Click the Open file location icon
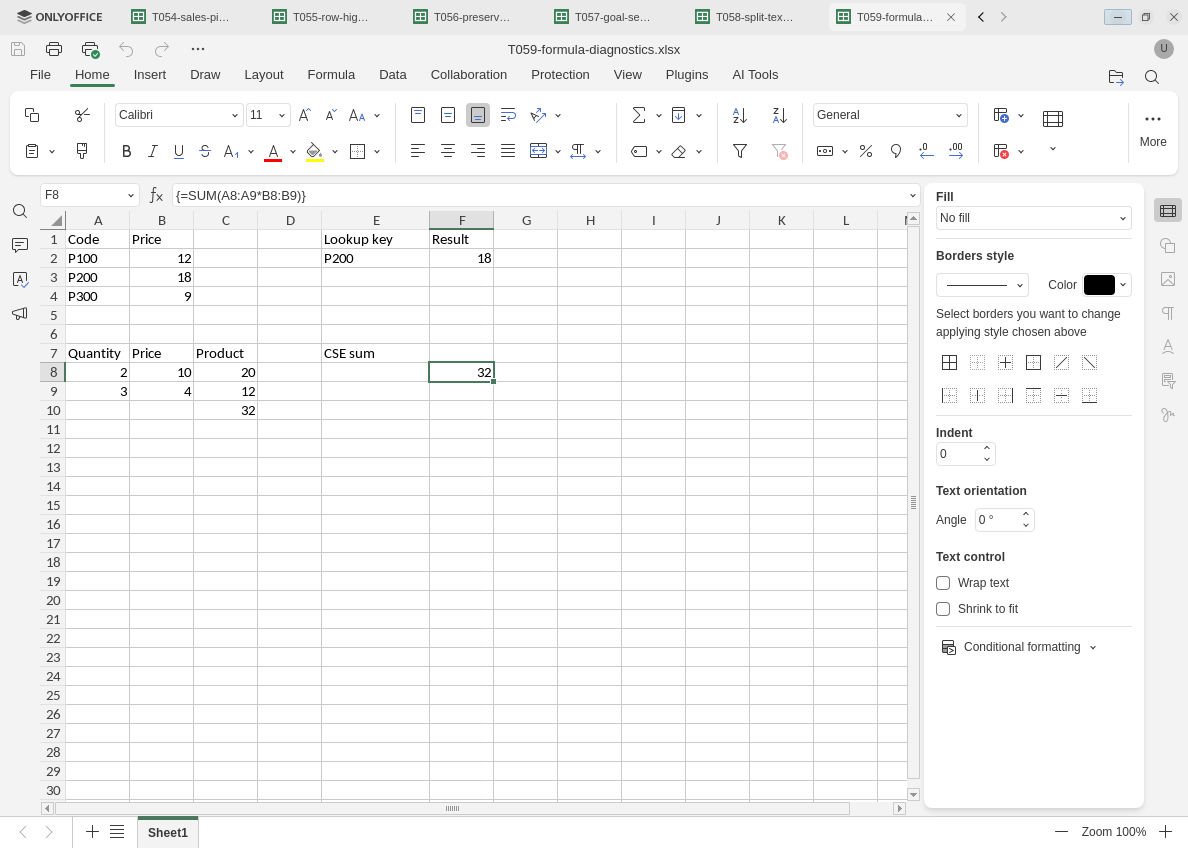Image resolution: width=1188 pixels, height=848 pixels. tap(1116, 77)
